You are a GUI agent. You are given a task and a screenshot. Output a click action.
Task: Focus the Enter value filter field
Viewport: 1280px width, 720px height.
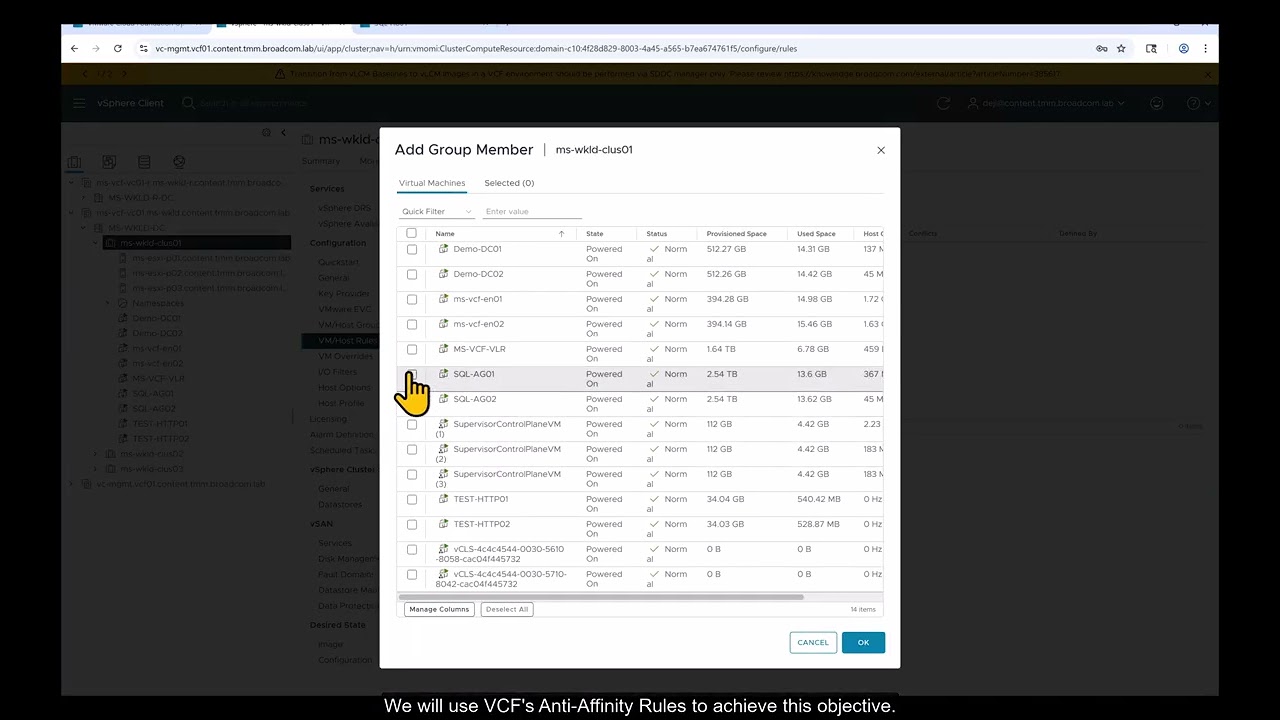tap(532, 212)
